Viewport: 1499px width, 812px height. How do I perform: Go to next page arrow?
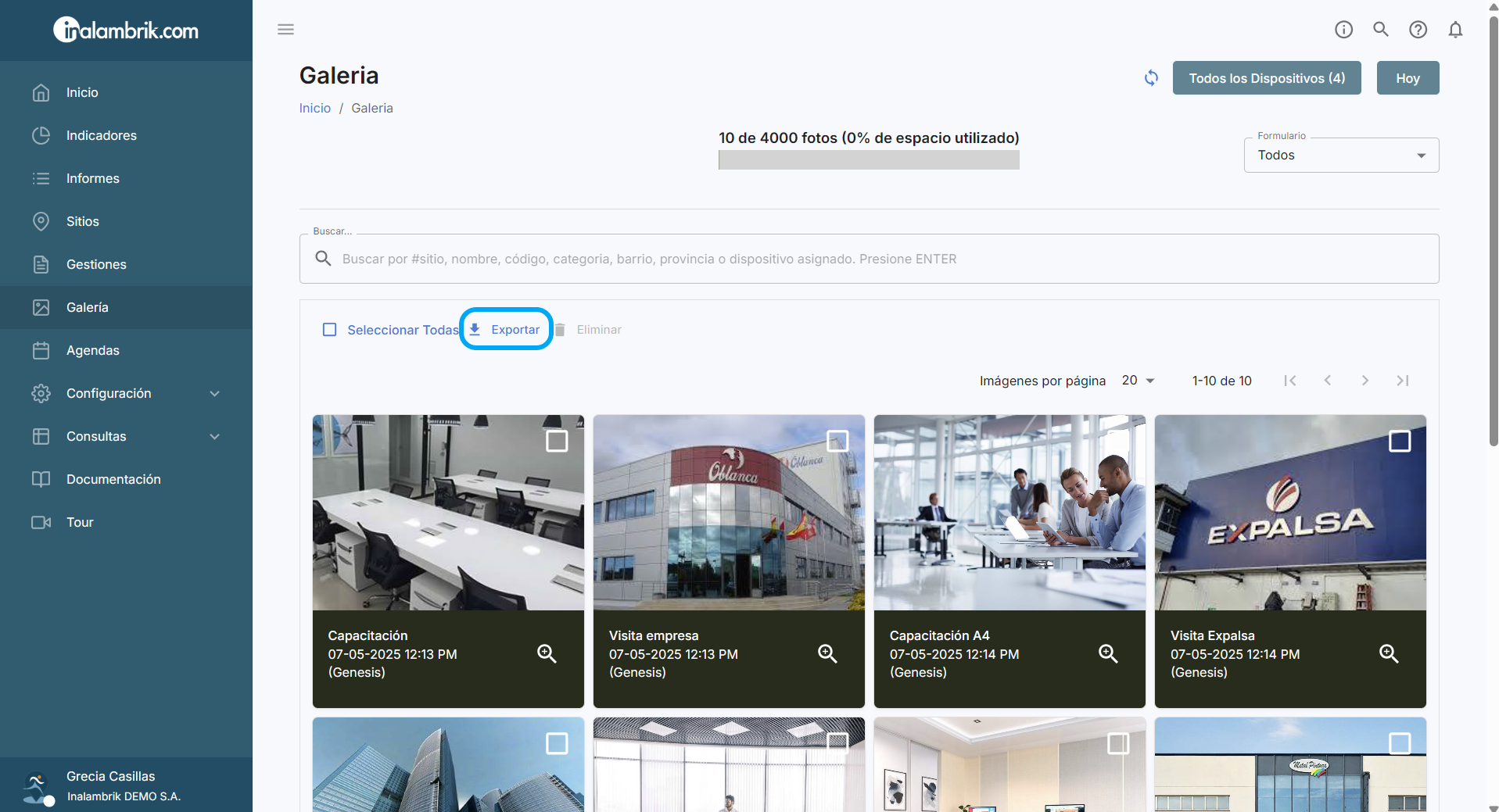tap(1365, 381)
